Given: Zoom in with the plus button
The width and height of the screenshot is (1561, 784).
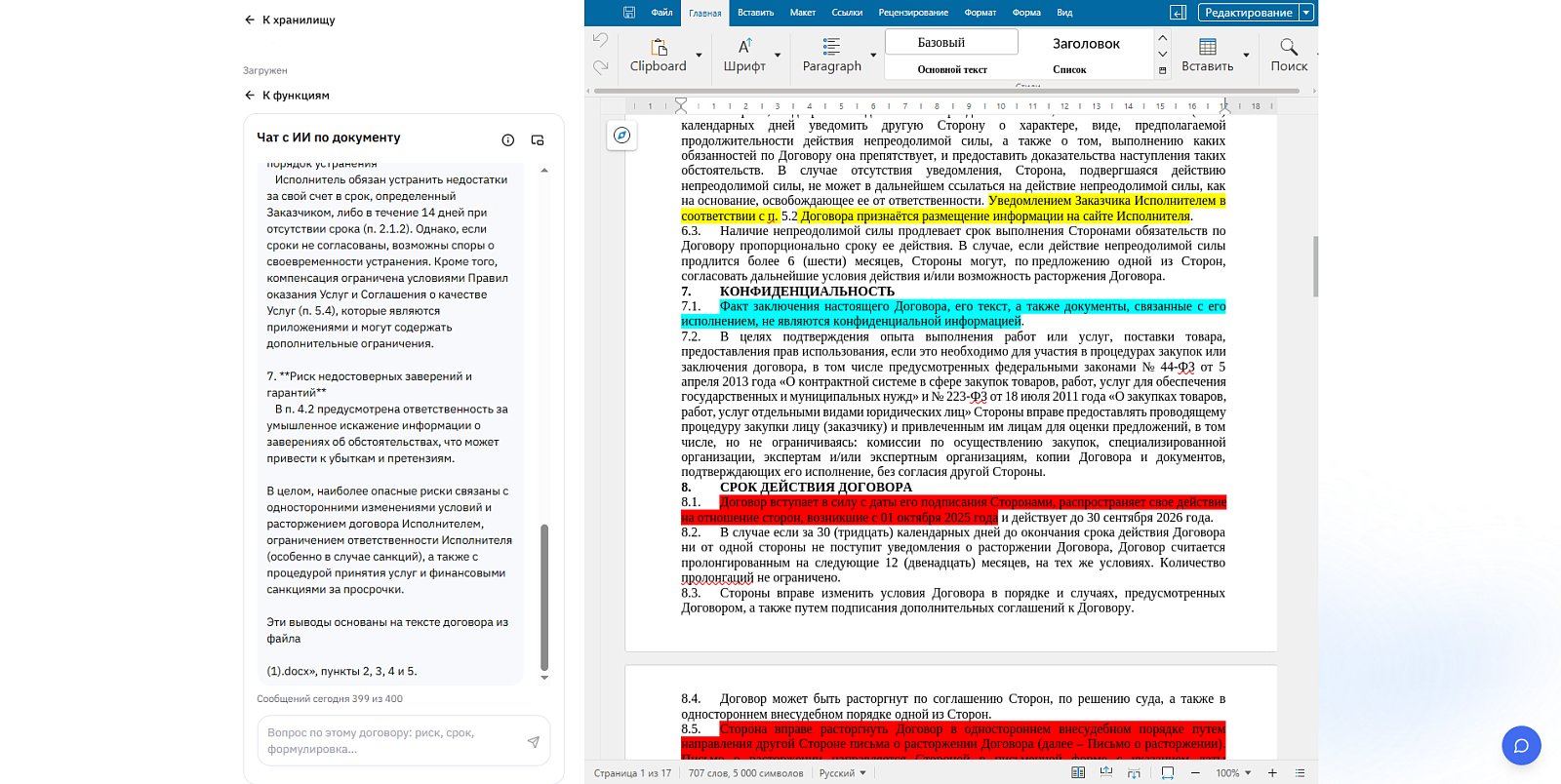Looking at the screenshot, I should tap(1272, 772).
